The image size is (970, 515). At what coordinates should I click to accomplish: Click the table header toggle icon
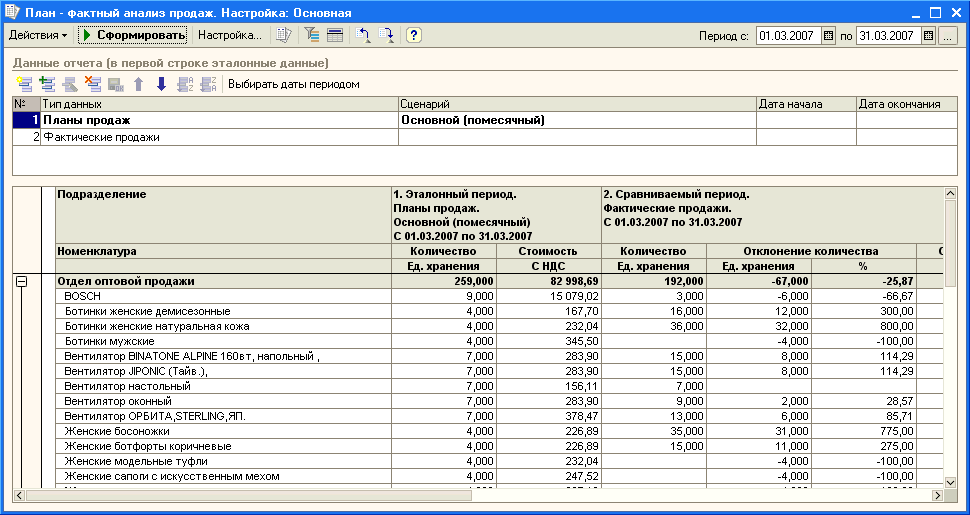point(335,35)
